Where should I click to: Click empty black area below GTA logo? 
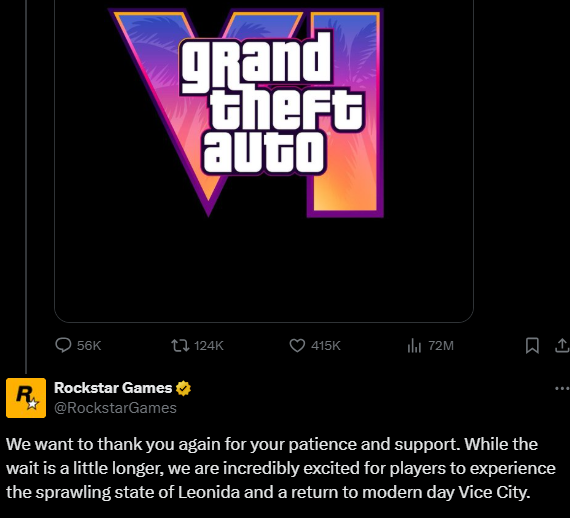point(264,269)
